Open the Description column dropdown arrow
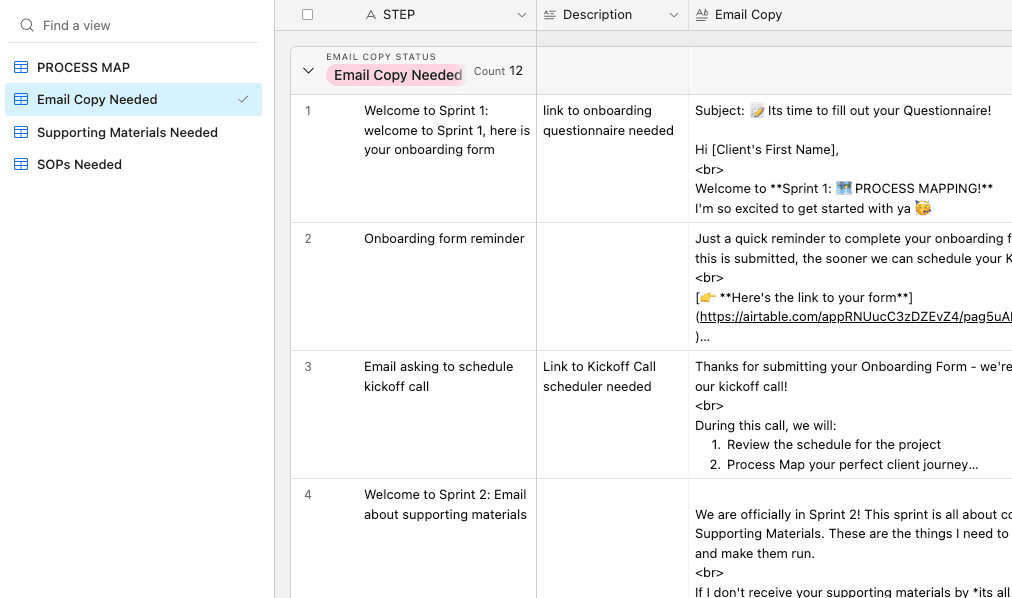Viewport: 1012px width, 598px height. (674, 15)
